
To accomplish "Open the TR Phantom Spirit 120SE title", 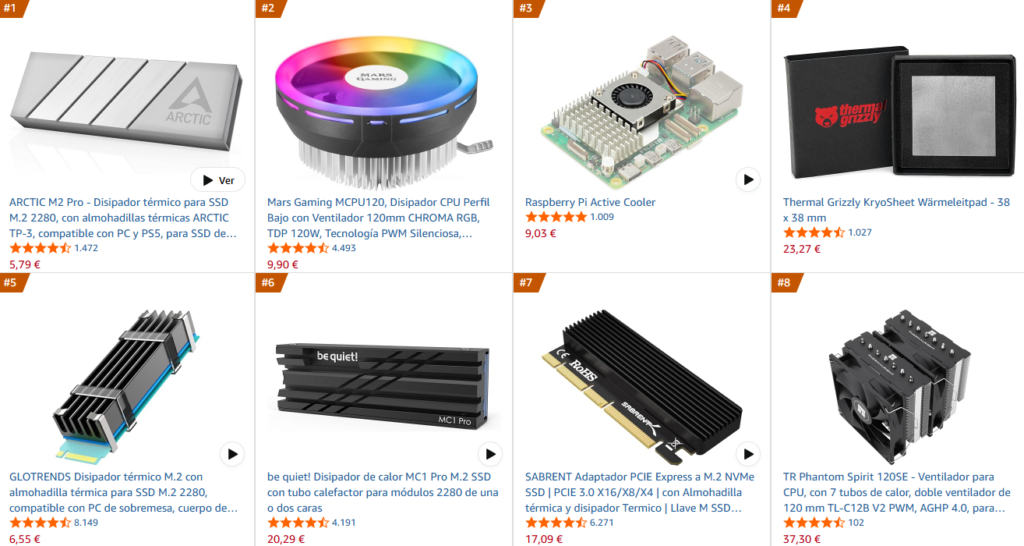I will [896, 492].
